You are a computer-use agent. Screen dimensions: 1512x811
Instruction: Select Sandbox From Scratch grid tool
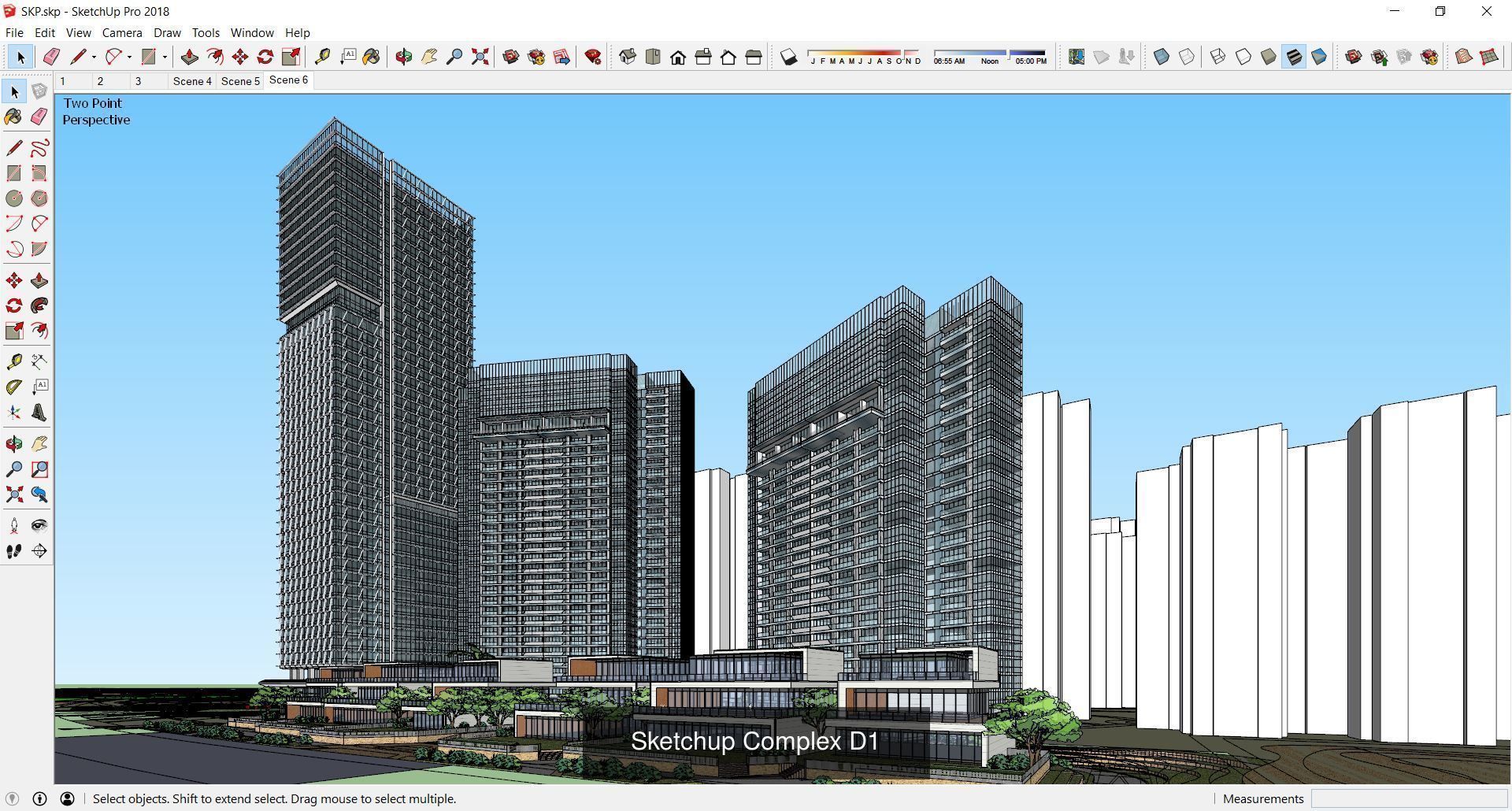click(x=1489, y=57)
